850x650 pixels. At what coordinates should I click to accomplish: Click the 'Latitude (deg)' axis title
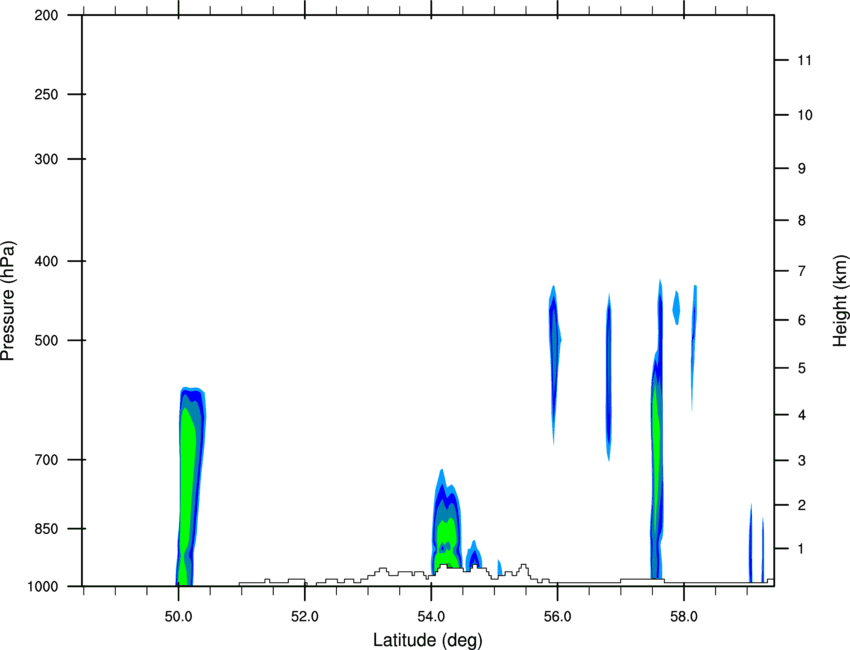click(x=427, y=640)
